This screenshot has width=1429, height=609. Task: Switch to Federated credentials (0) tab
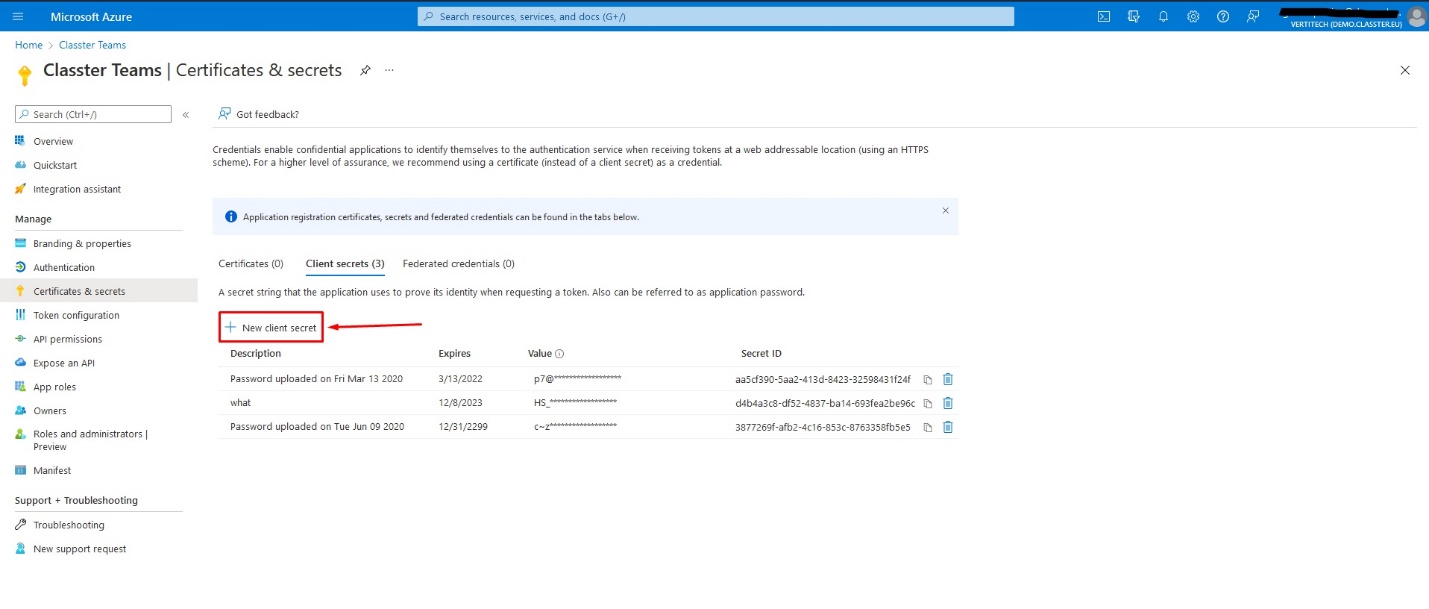458,264
